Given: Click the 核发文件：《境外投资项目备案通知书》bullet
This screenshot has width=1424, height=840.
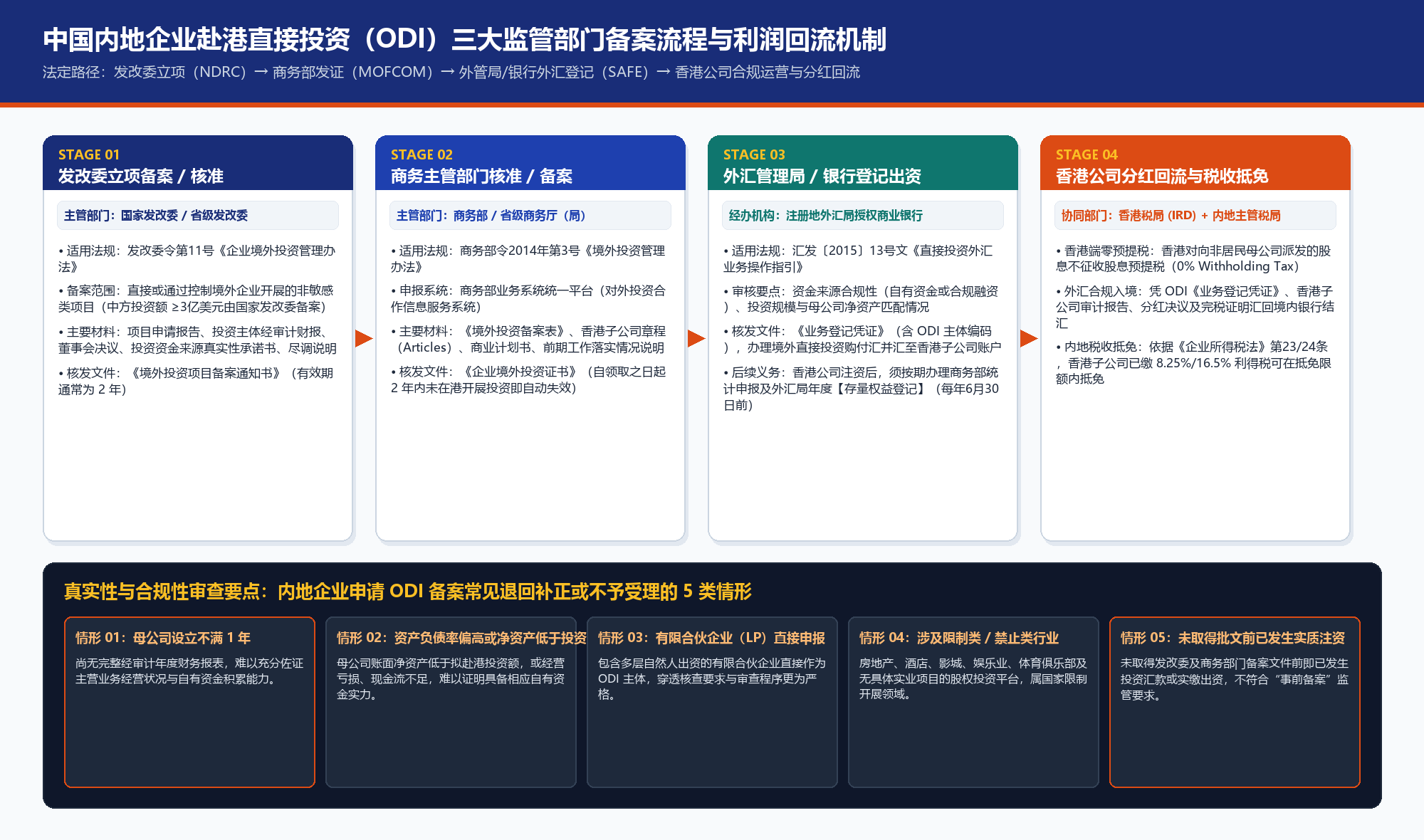Looking at the screenshot, I should [197, 381].
